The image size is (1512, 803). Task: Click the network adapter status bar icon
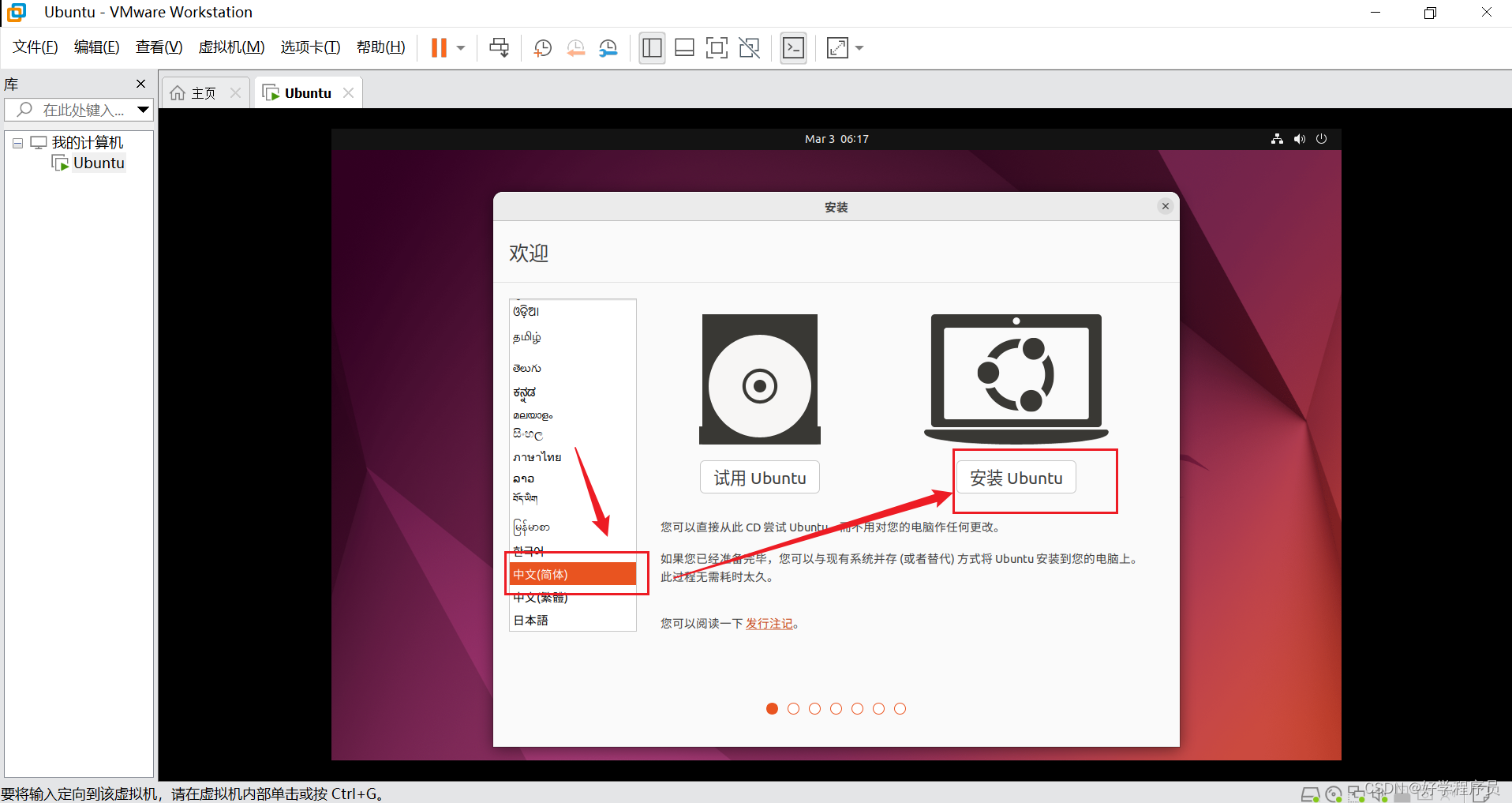(1356, 794)
